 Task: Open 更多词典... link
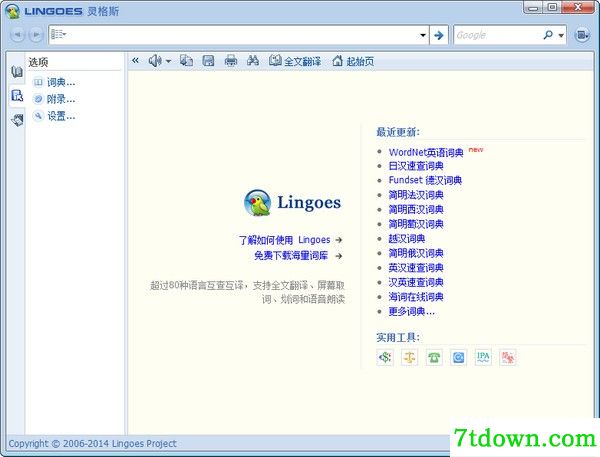(411, 312)
